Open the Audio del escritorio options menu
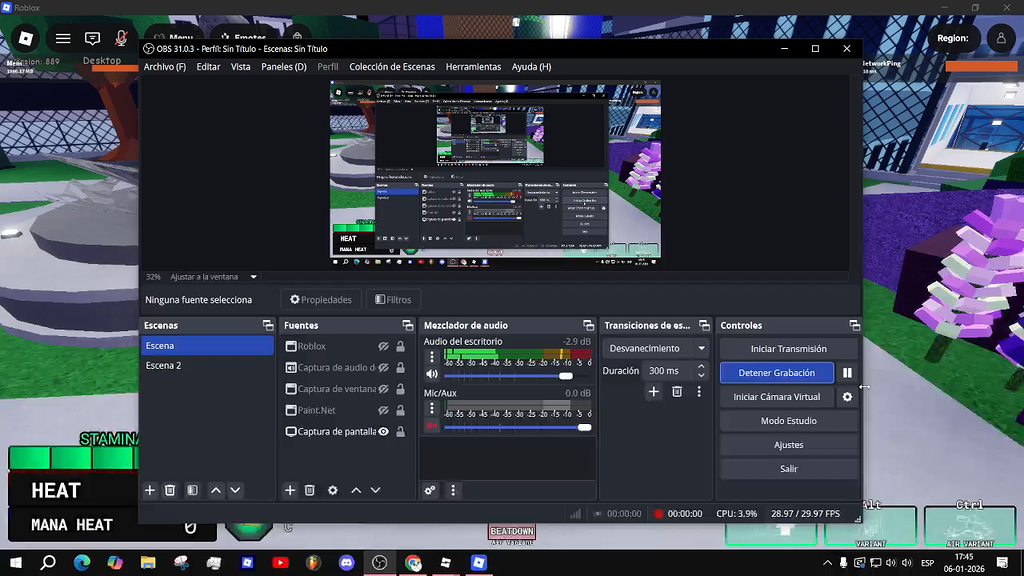Screen dimensions: 1024x576 (431, 356)
